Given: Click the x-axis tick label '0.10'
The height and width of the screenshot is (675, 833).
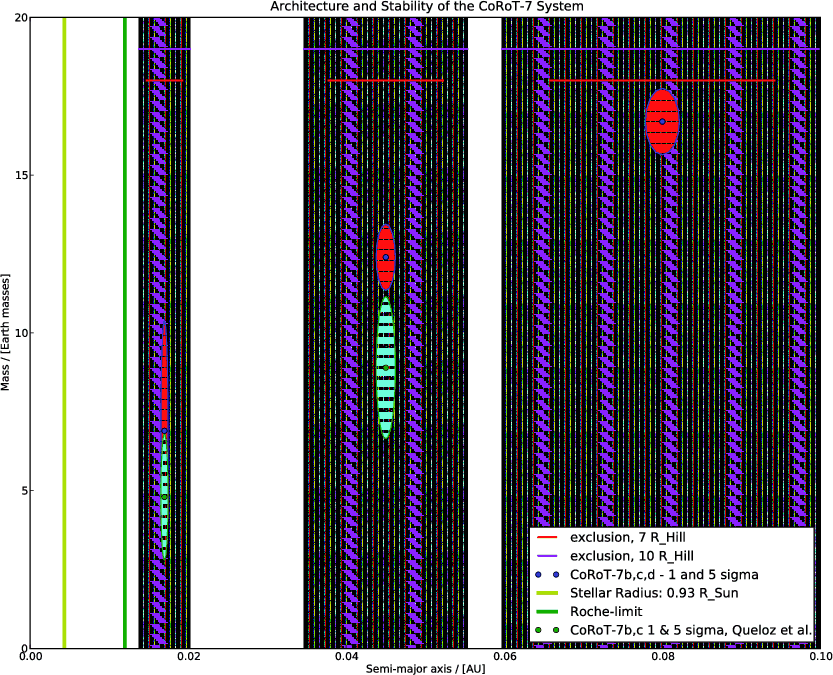Looking at the screenshot, I should point(821,657).
